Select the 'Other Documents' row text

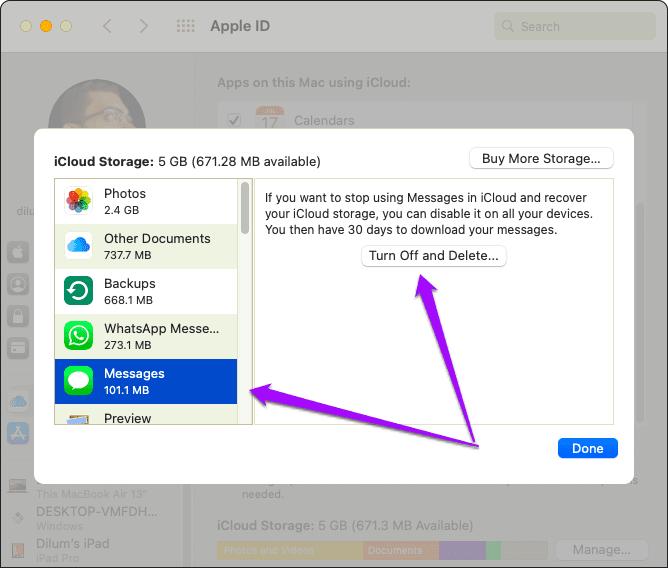coord(157,238)
